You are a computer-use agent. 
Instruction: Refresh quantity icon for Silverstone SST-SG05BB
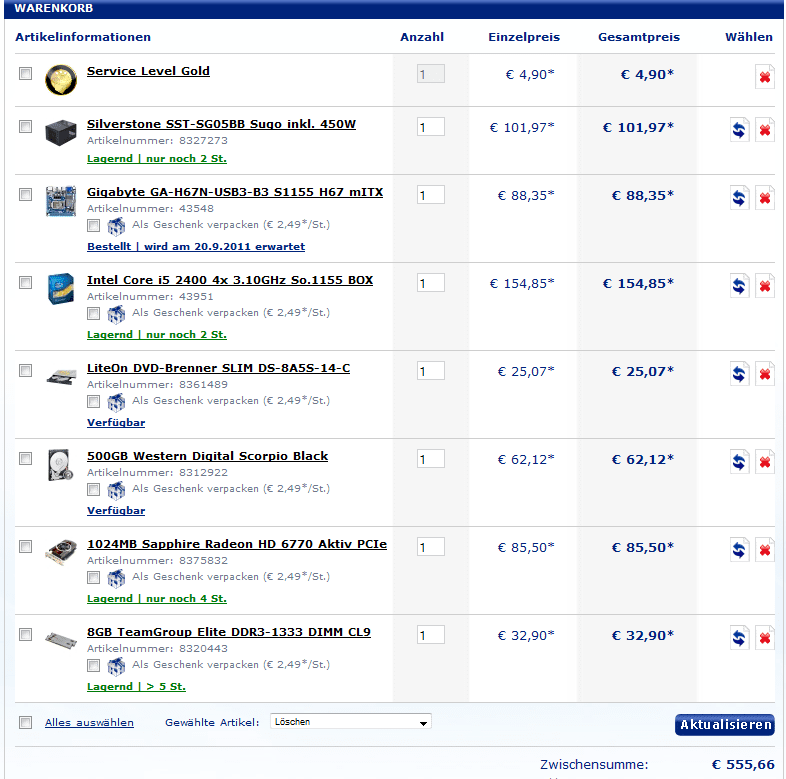tap(739, 130)
